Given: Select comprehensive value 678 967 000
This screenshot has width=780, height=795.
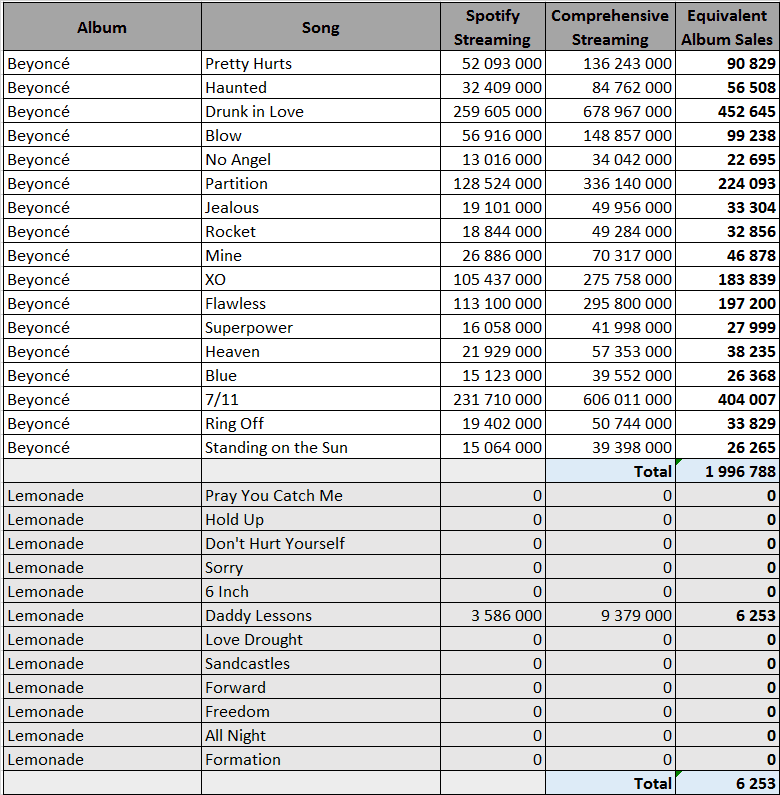Looking at the screenshot, I should [x=611, y=111].
